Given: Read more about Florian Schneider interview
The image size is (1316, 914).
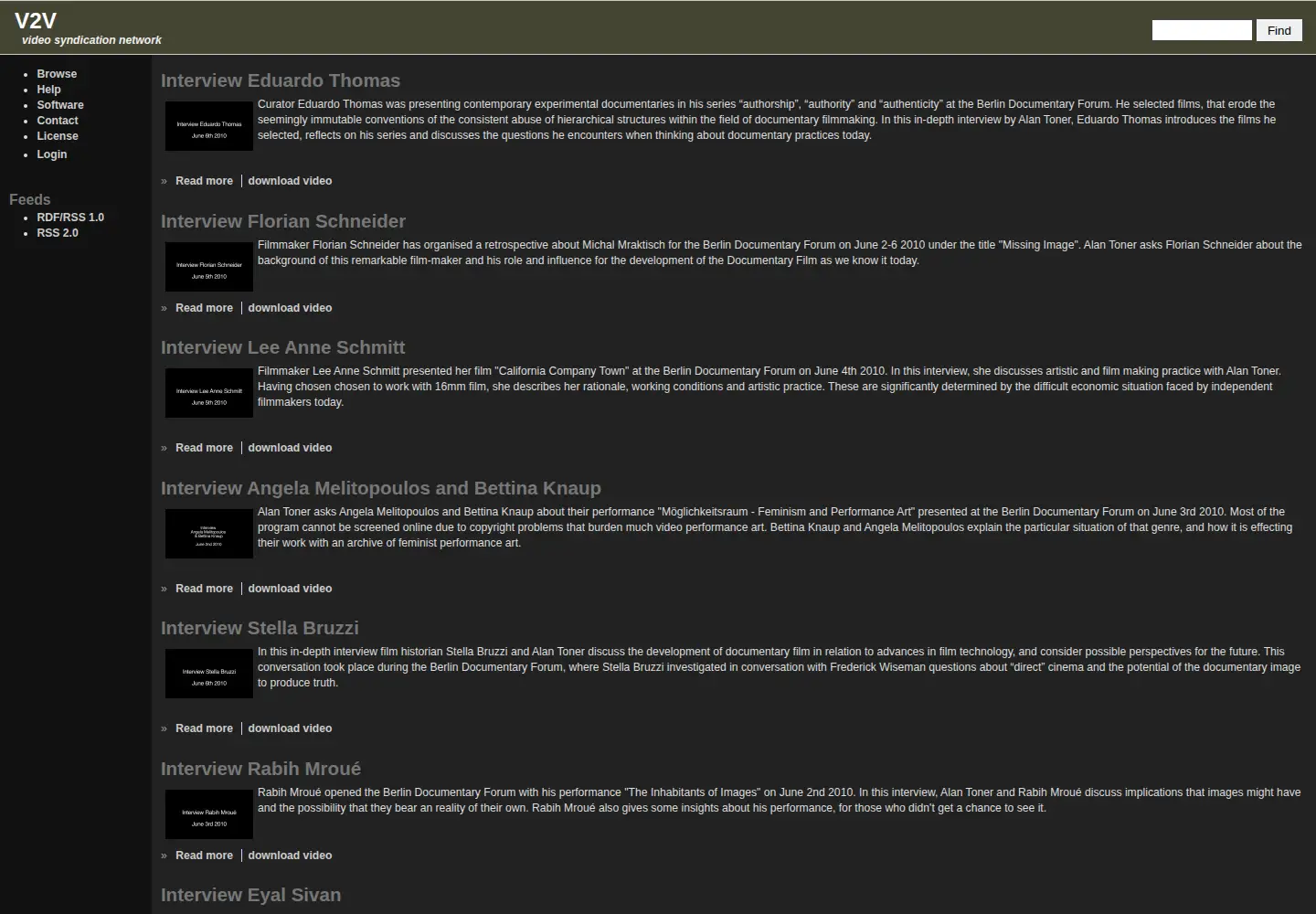Looking at the screenshot, I should pos(204,308).
